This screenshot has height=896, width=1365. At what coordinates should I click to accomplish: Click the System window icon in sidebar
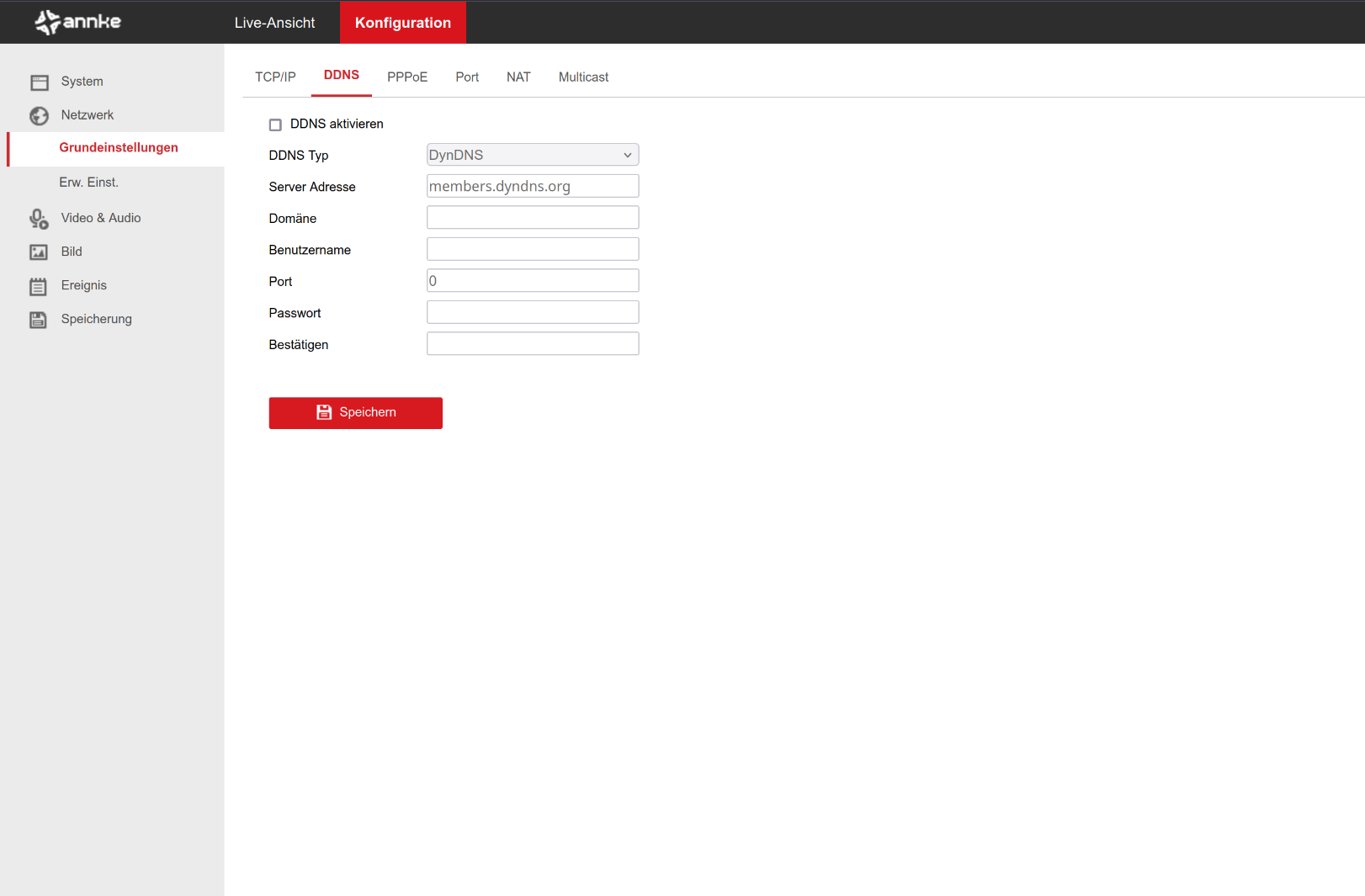(40, 82)
